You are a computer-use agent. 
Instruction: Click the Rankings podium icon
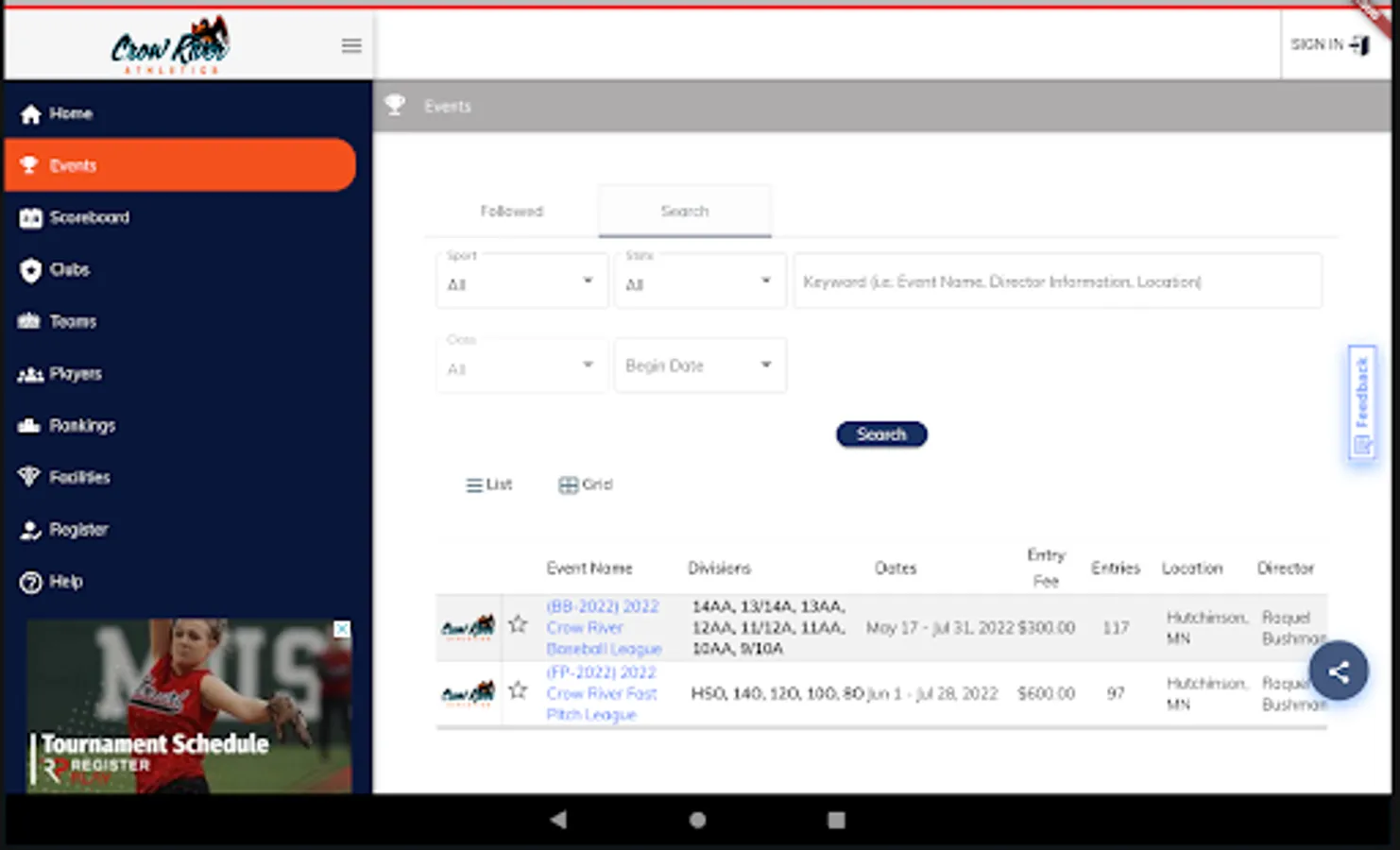29,426
